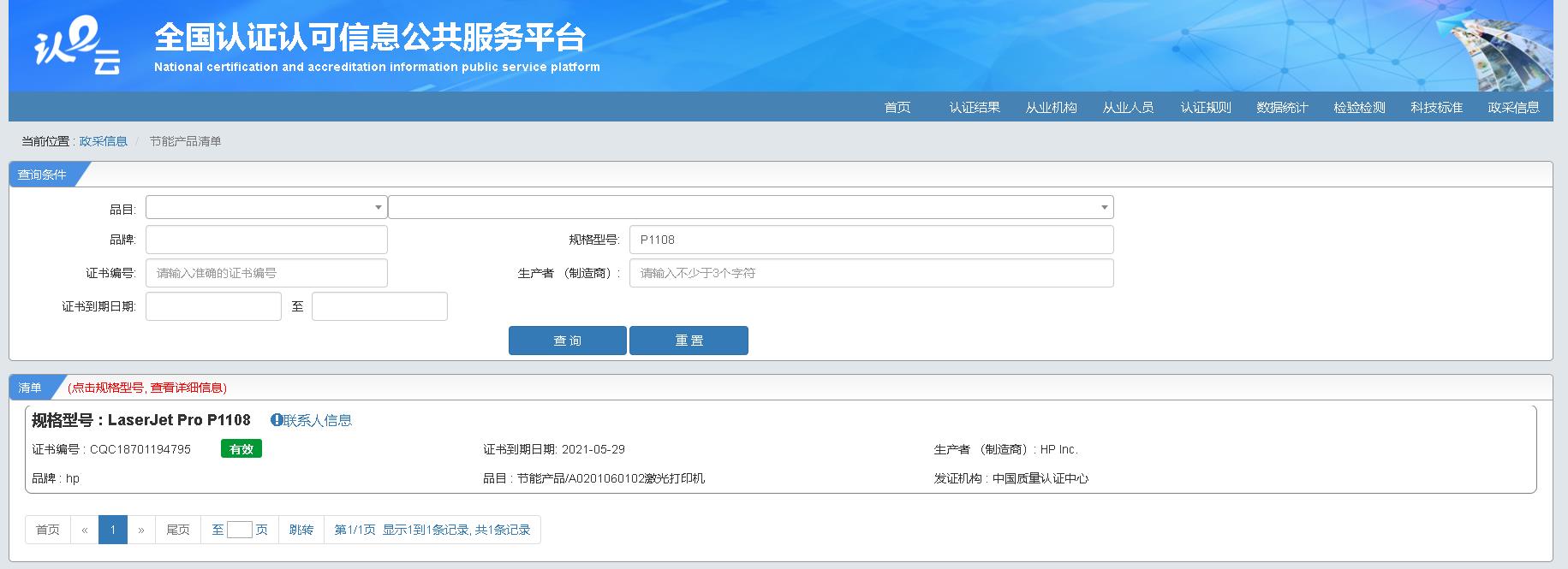The image size is (1568, 569).
Task: Follow the 政采信息 breadcrumb link
Action: [x=103, y=141]
